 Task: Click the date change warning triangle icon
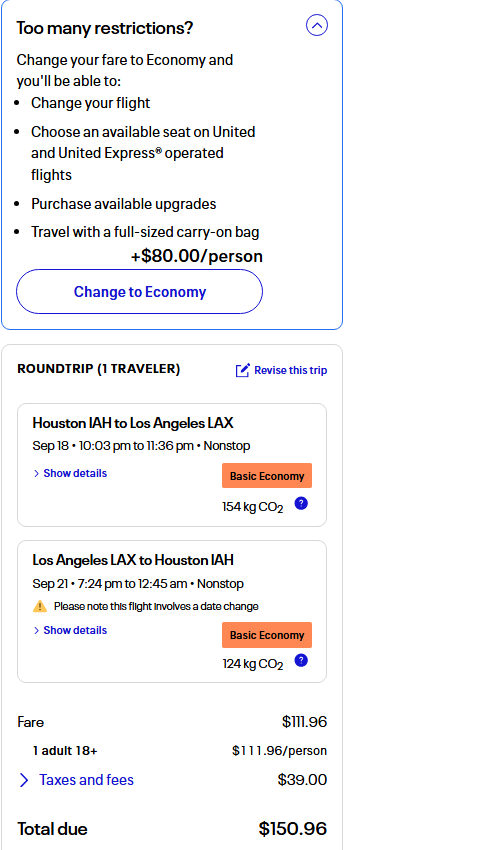tap(40, 606)
